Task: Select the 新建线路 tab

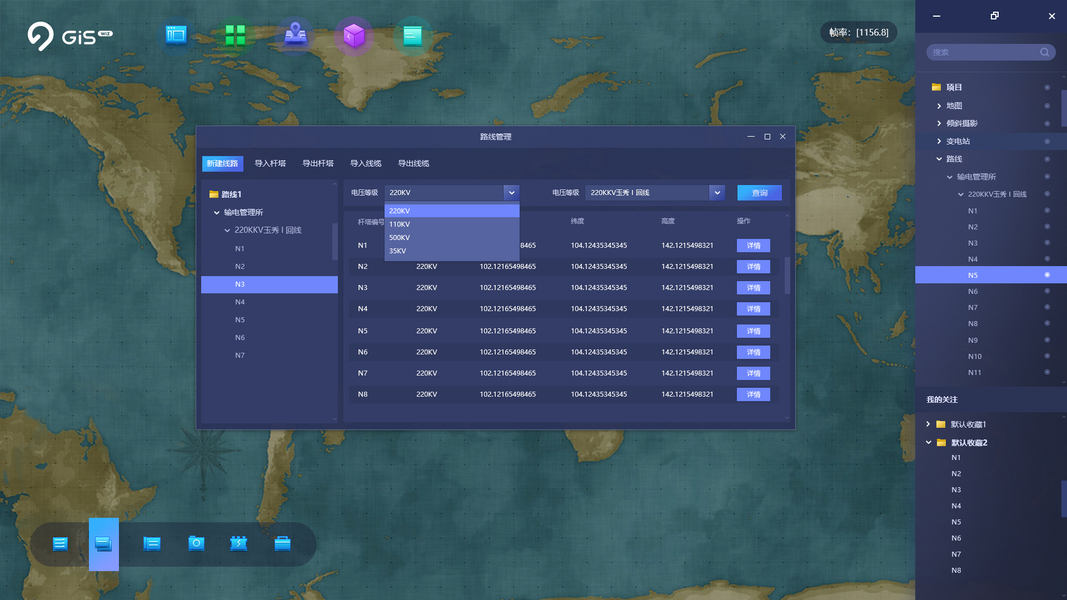Action: (223, 163)
